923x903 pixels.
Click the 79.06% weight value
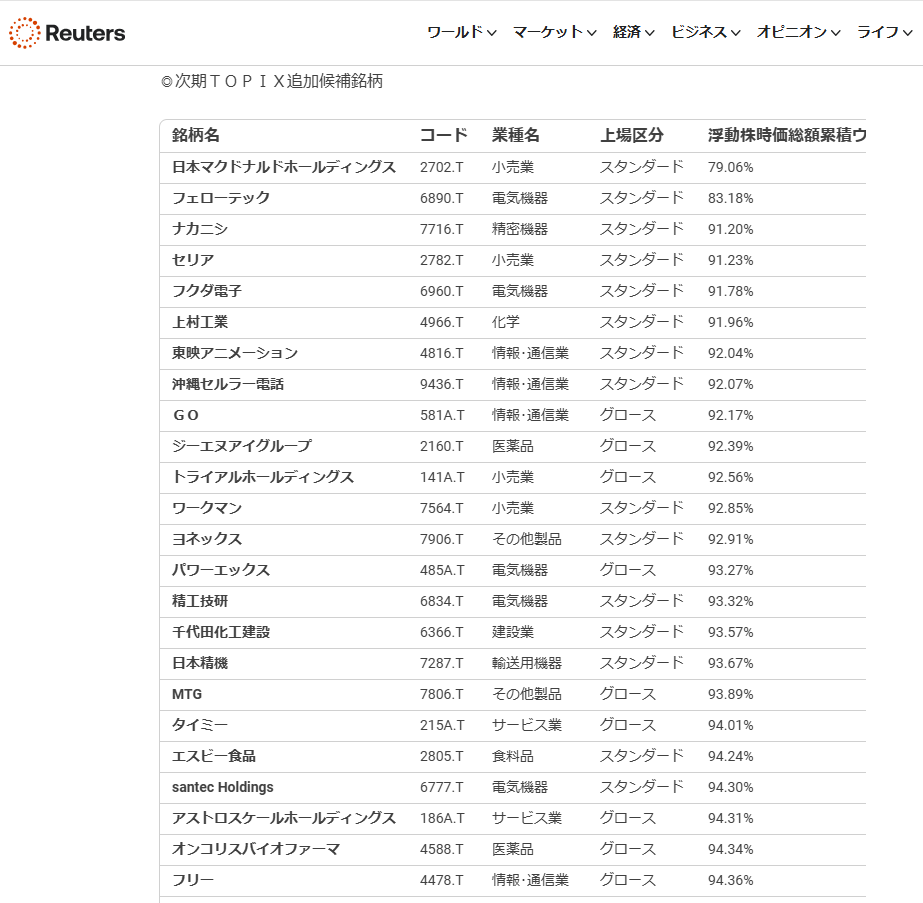pos(731,167)
